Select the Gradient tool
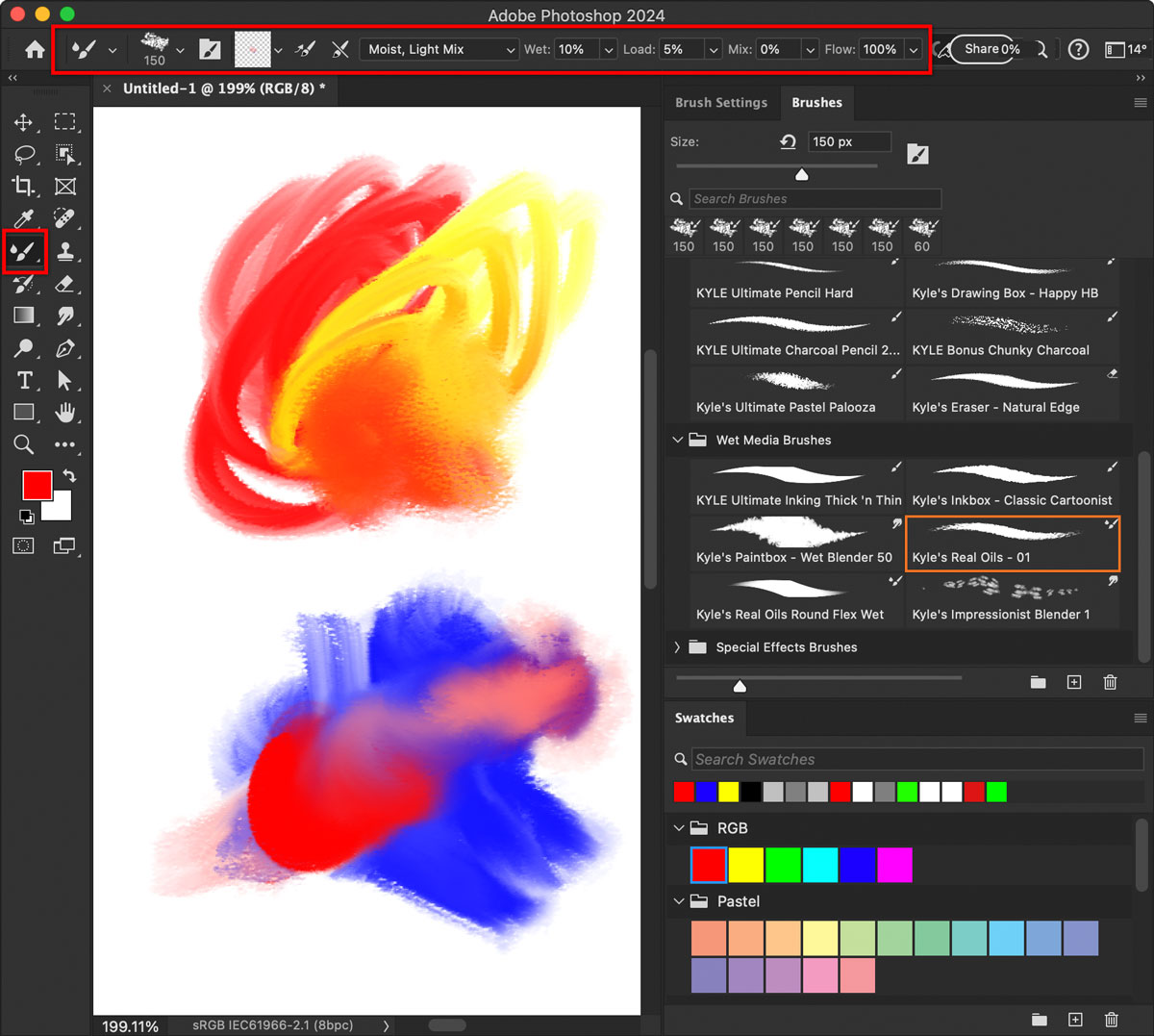Screen dimensions: 1154x1036 coord(24,316)
